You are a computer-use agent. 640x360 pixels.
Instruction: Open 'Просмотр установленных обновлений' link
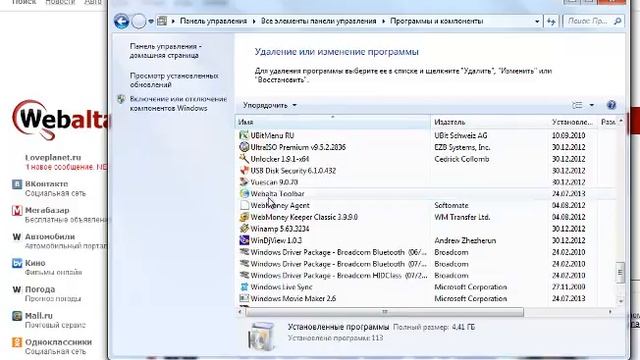[174, 80]
